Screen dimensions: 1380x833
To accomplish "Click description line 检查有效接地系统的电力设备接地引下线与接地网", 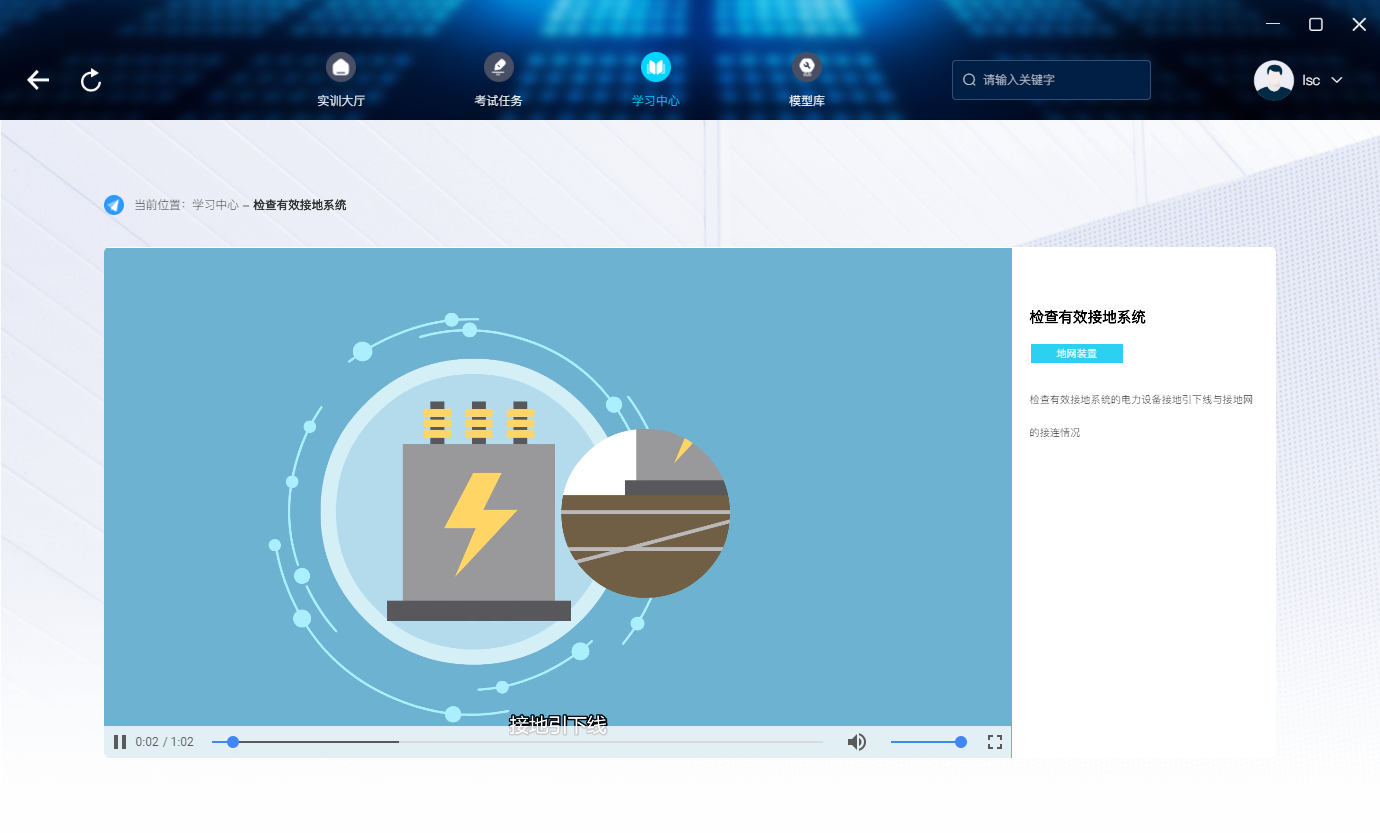I will pos(1141,400).
